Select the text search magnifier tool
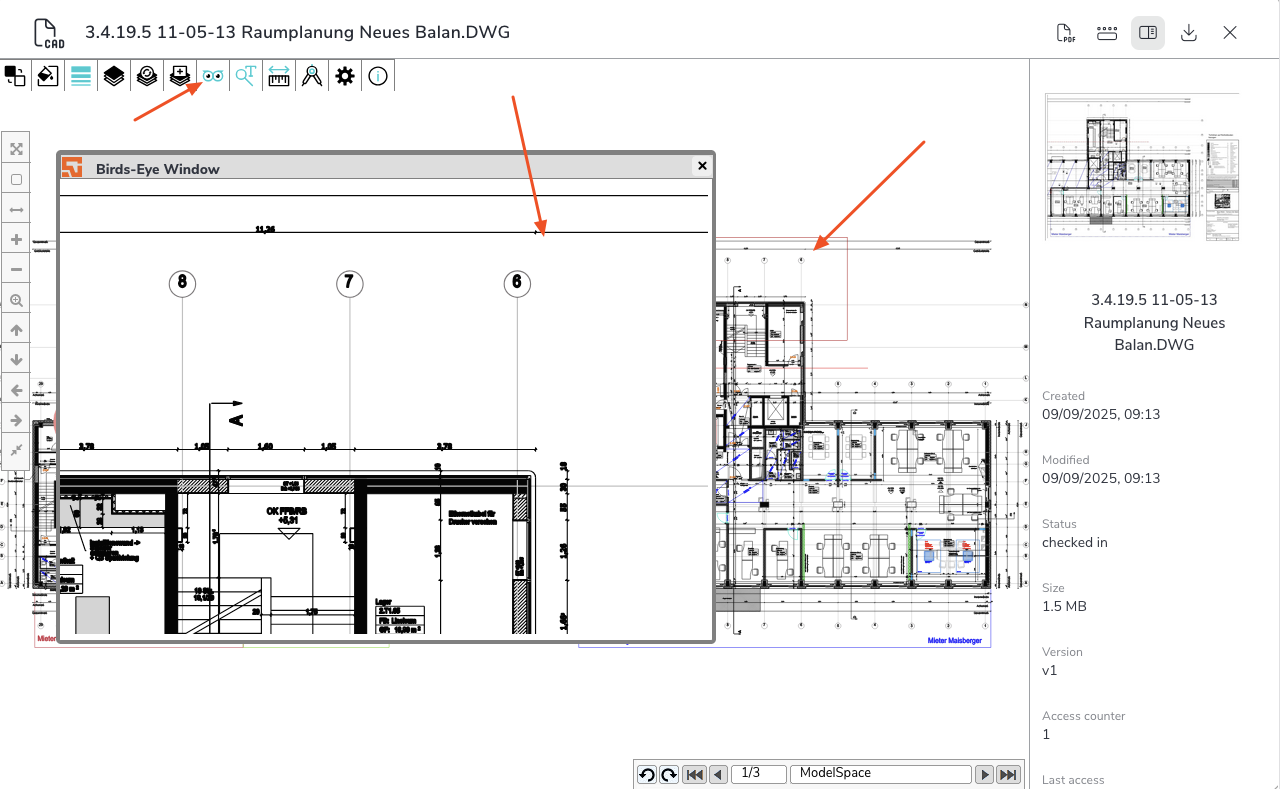 coord(245,76)
